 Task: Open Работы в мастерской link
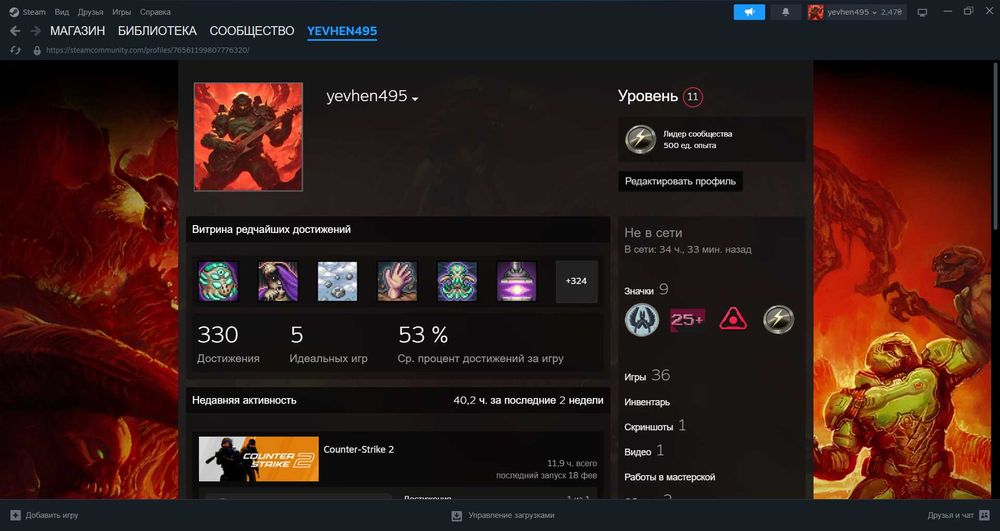click(670, 477)
